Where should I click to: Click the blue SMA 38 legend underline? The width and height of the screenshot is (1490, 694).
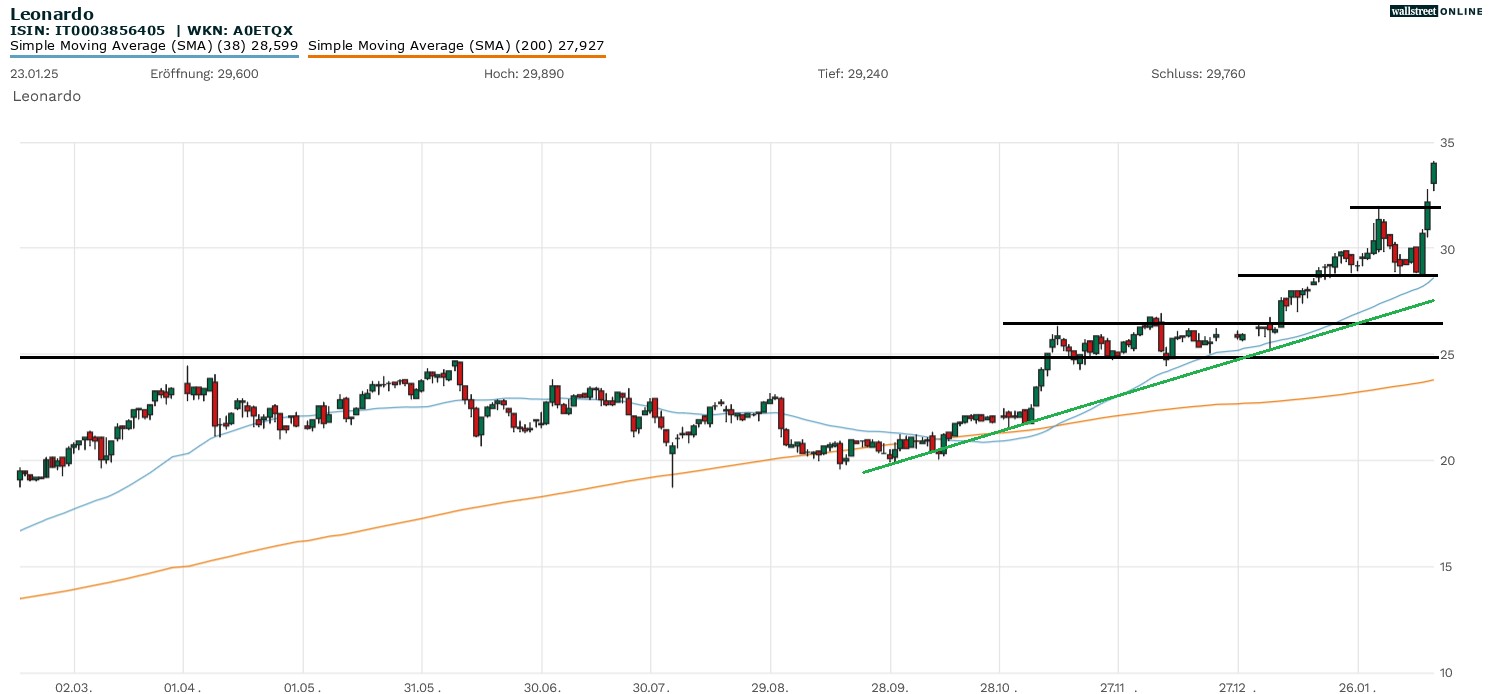tap(154, 56)
